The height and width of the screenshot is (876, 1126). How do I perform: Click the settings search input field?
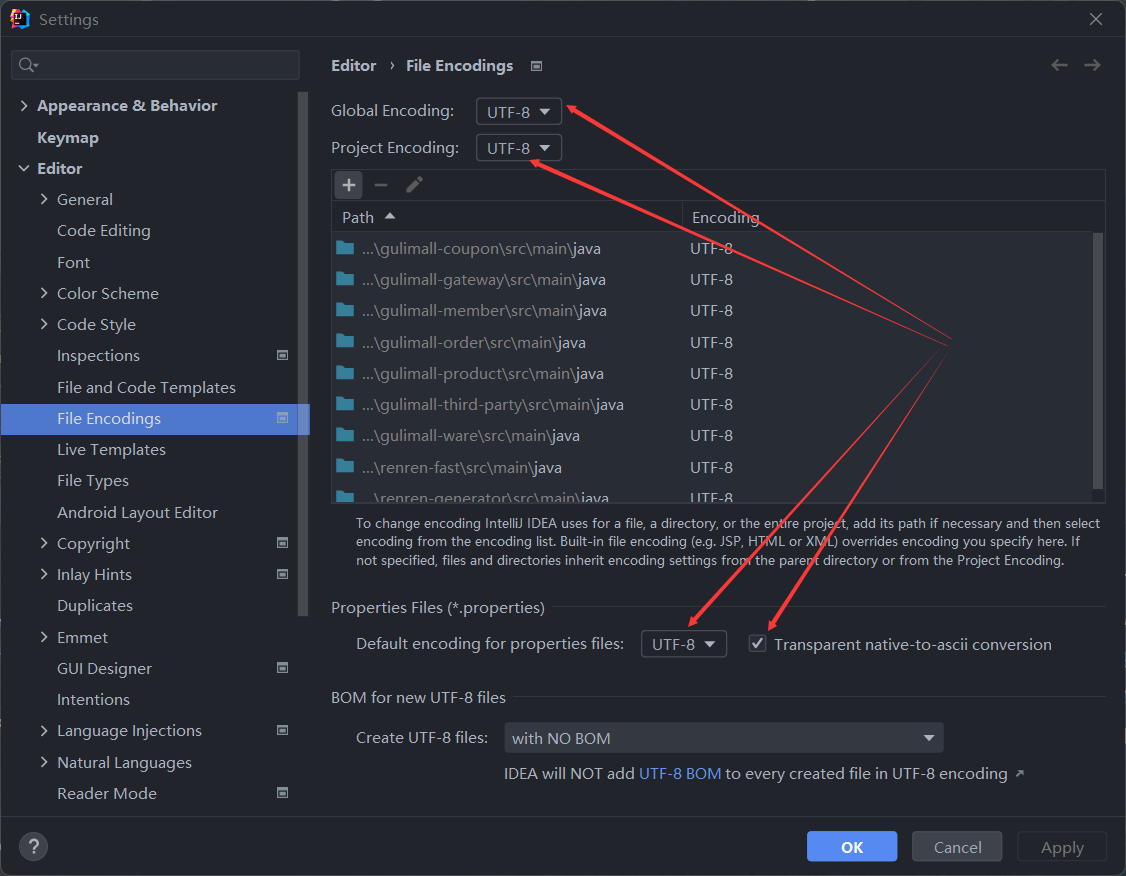(155, 65)
